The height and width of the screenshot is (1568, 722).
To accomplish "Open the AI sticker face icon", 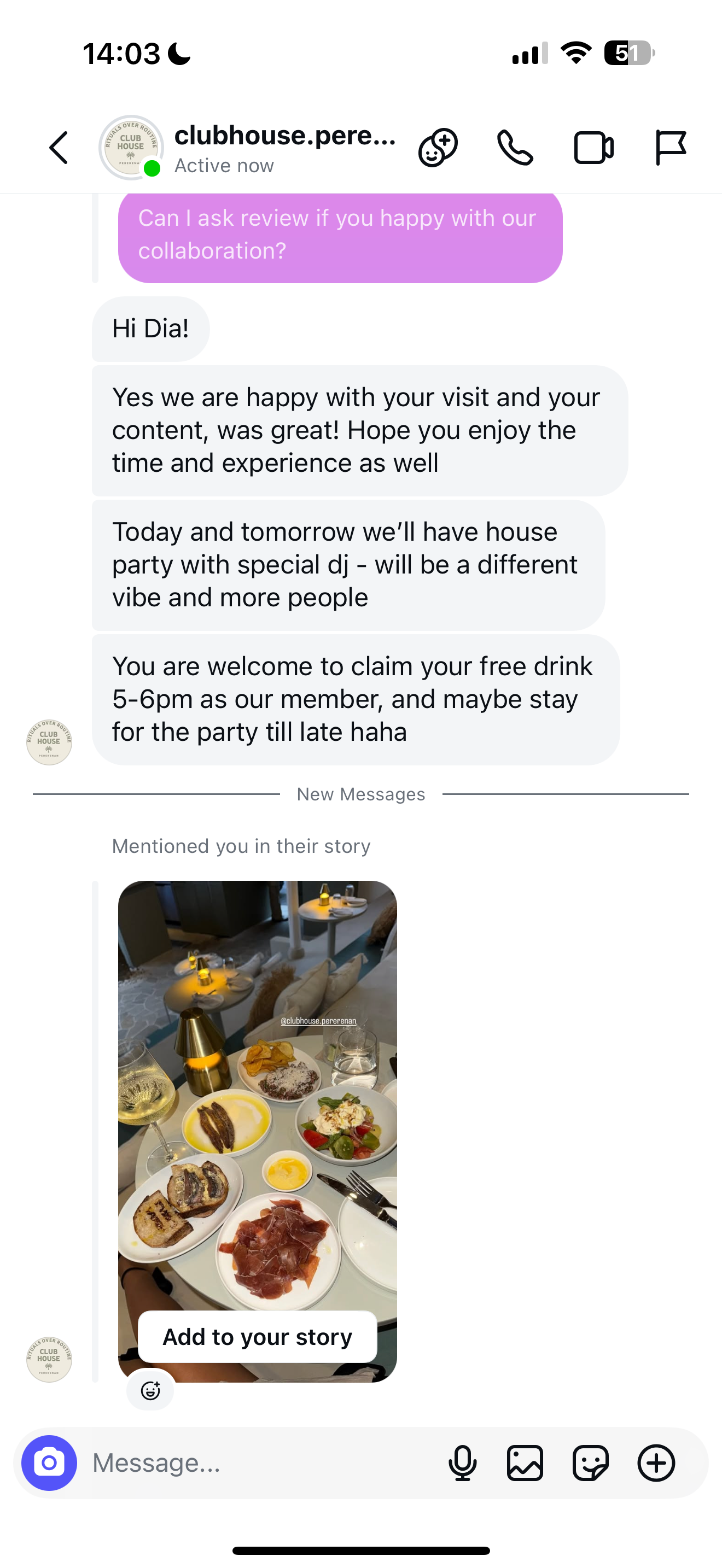I will point(438,148).
